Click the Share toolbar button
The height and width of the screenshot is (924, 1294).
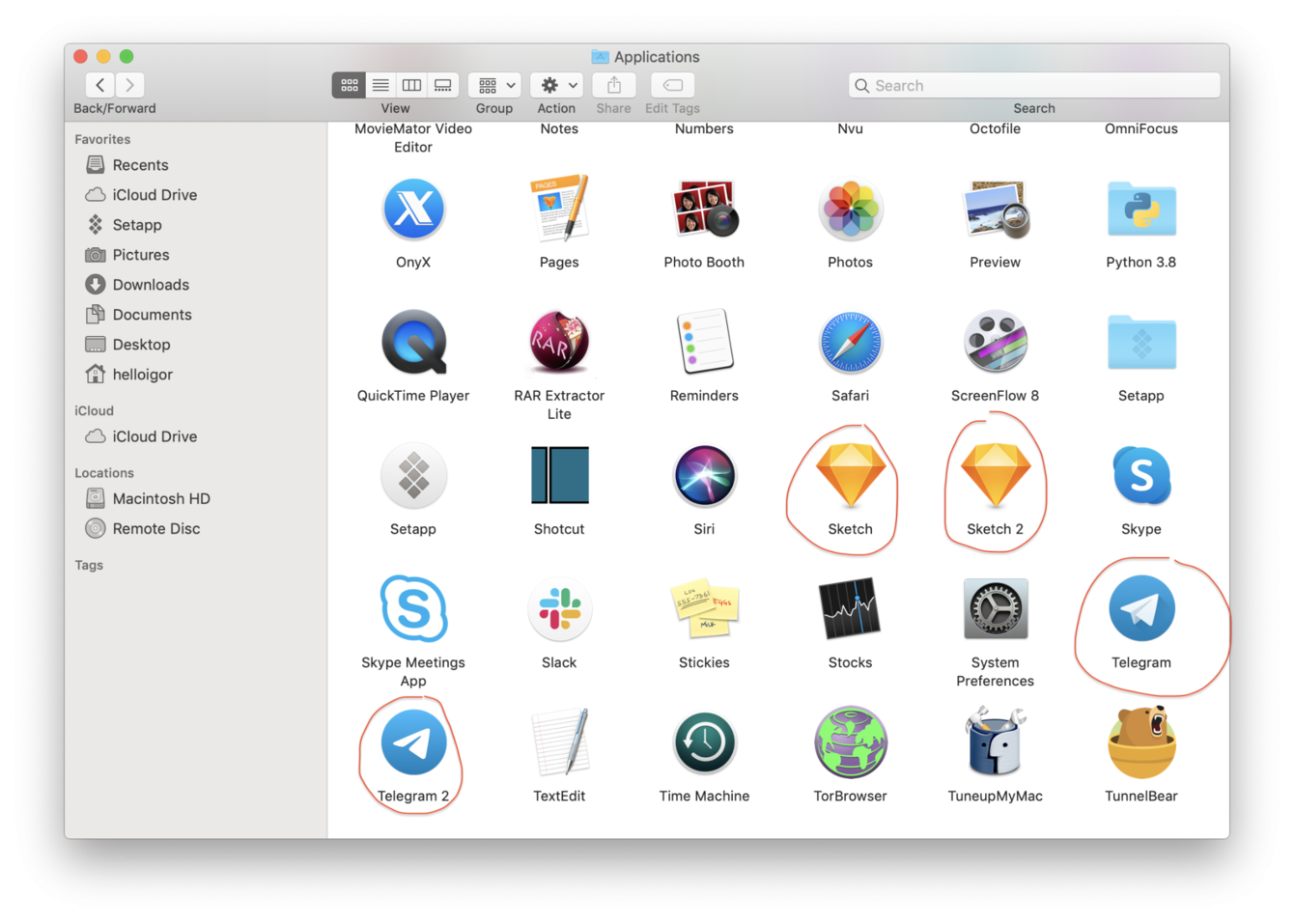614,85
